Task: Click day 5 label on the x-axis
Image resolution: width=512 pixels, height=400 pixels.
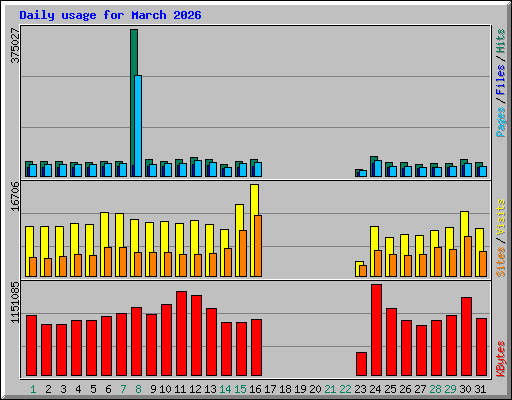Action: (93, 389)
